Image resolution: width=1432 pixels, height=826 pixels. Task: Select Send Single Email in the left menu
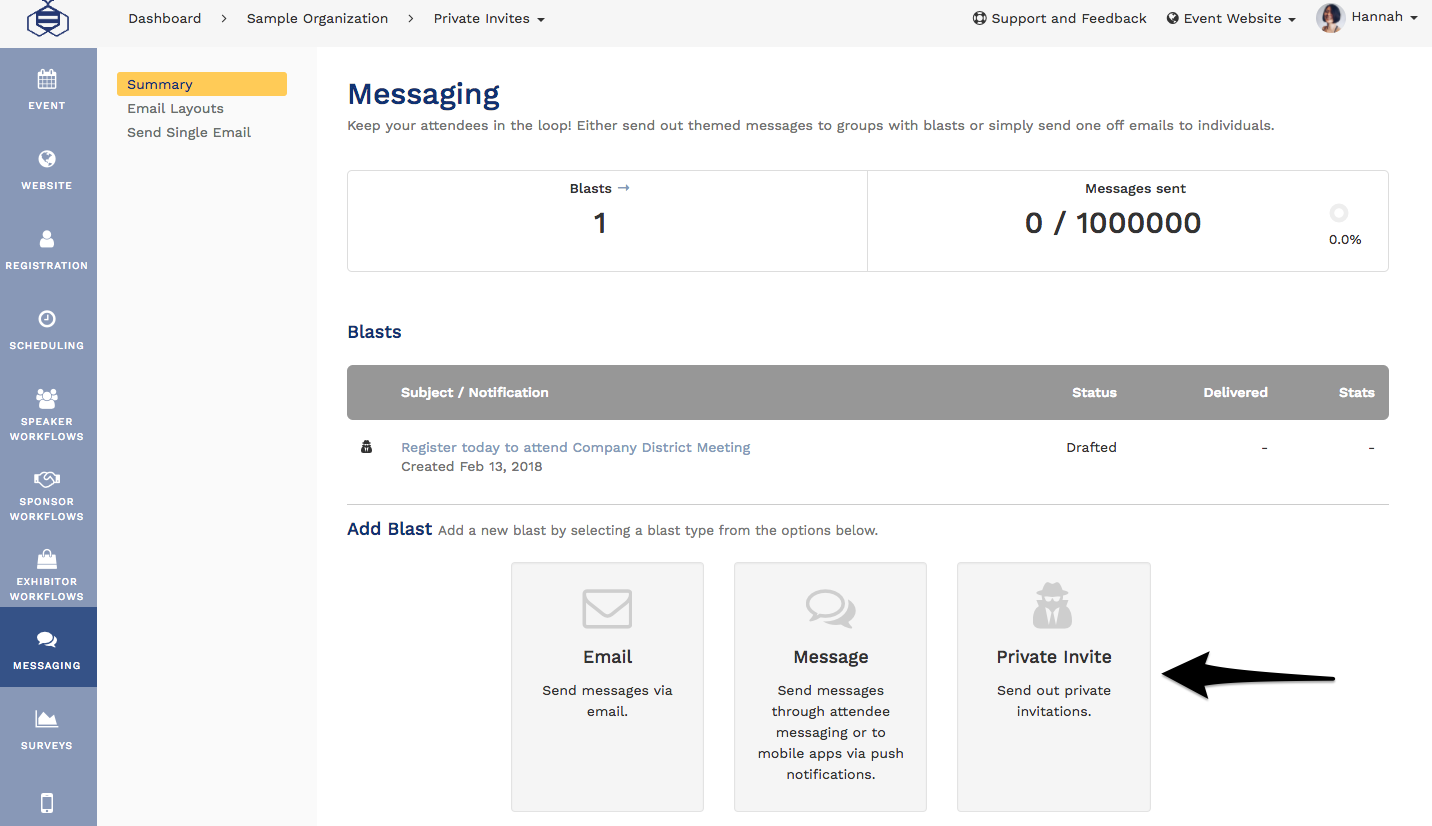click(189, 132)
